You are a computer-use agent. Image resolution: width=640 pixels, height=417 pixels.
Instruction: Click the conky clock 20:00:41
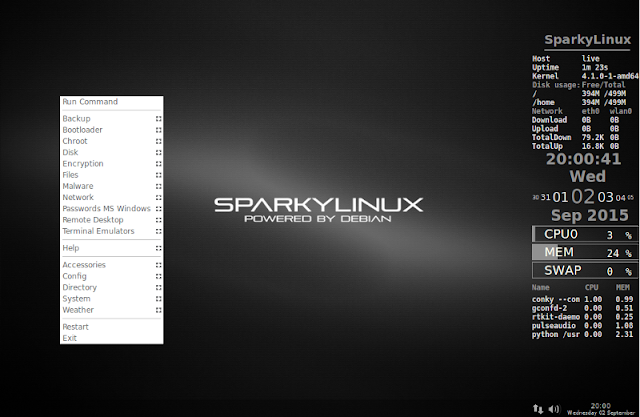pos(584,159)
